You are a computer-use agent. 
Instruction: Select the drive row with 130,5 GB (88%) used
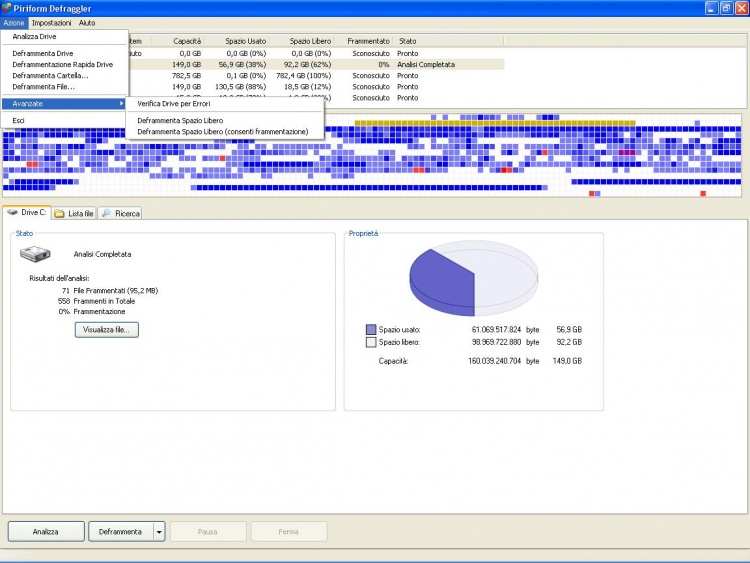(316, 87)
